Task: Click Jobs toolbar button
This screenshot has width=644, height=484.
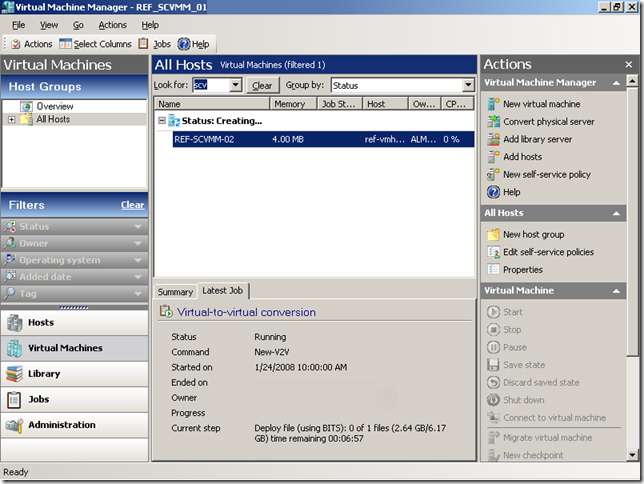Action: 154,44
